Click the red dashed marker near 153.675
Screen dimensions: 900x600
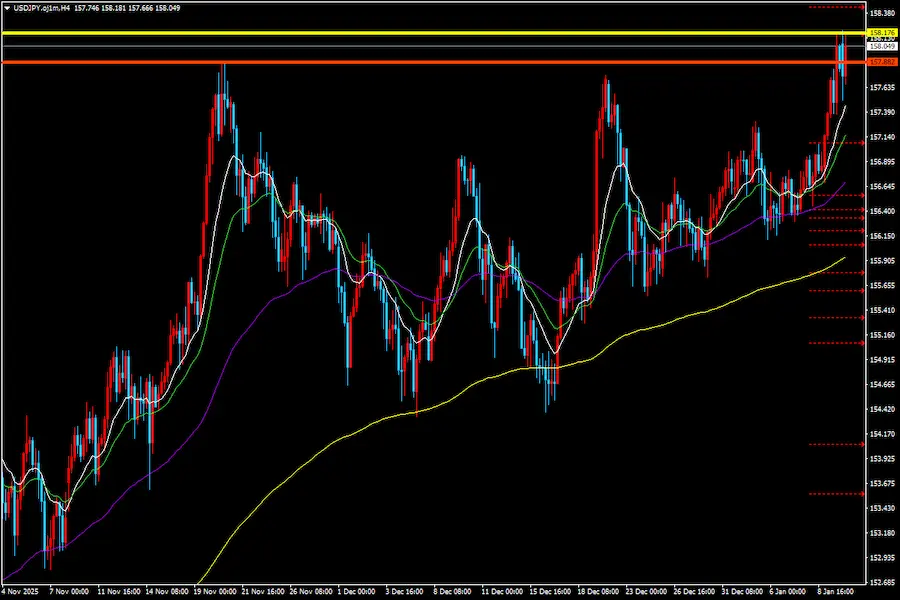click(836, 493)
